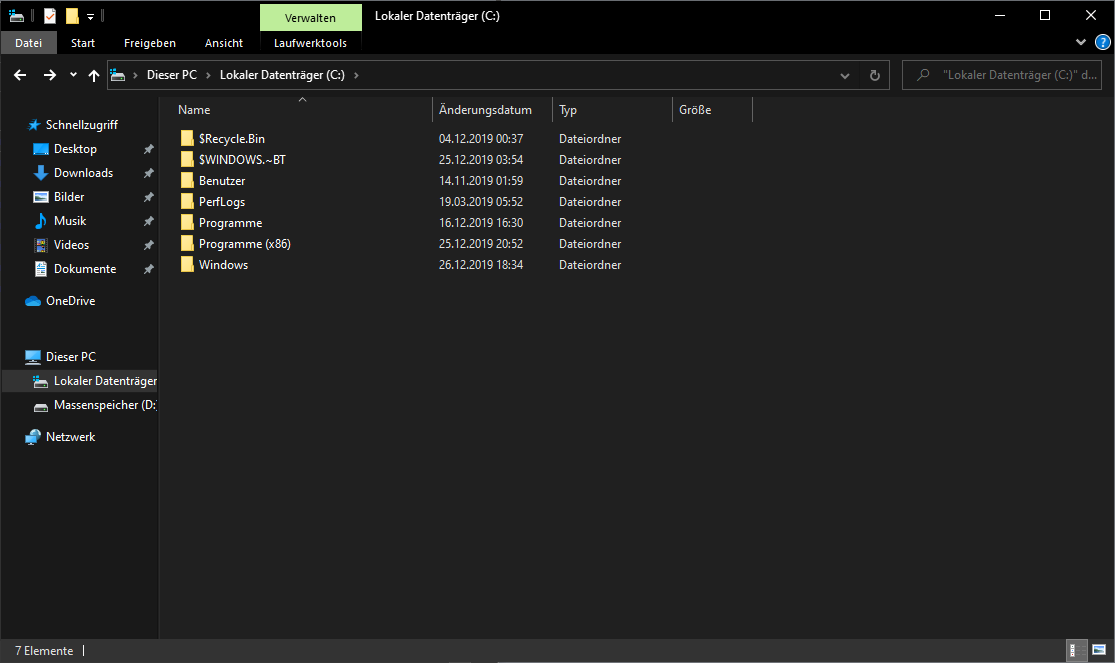The height and width of the screenshot is (663, 1115).
Task: Open Musik in the navigation pane
Action: (70, 221)
